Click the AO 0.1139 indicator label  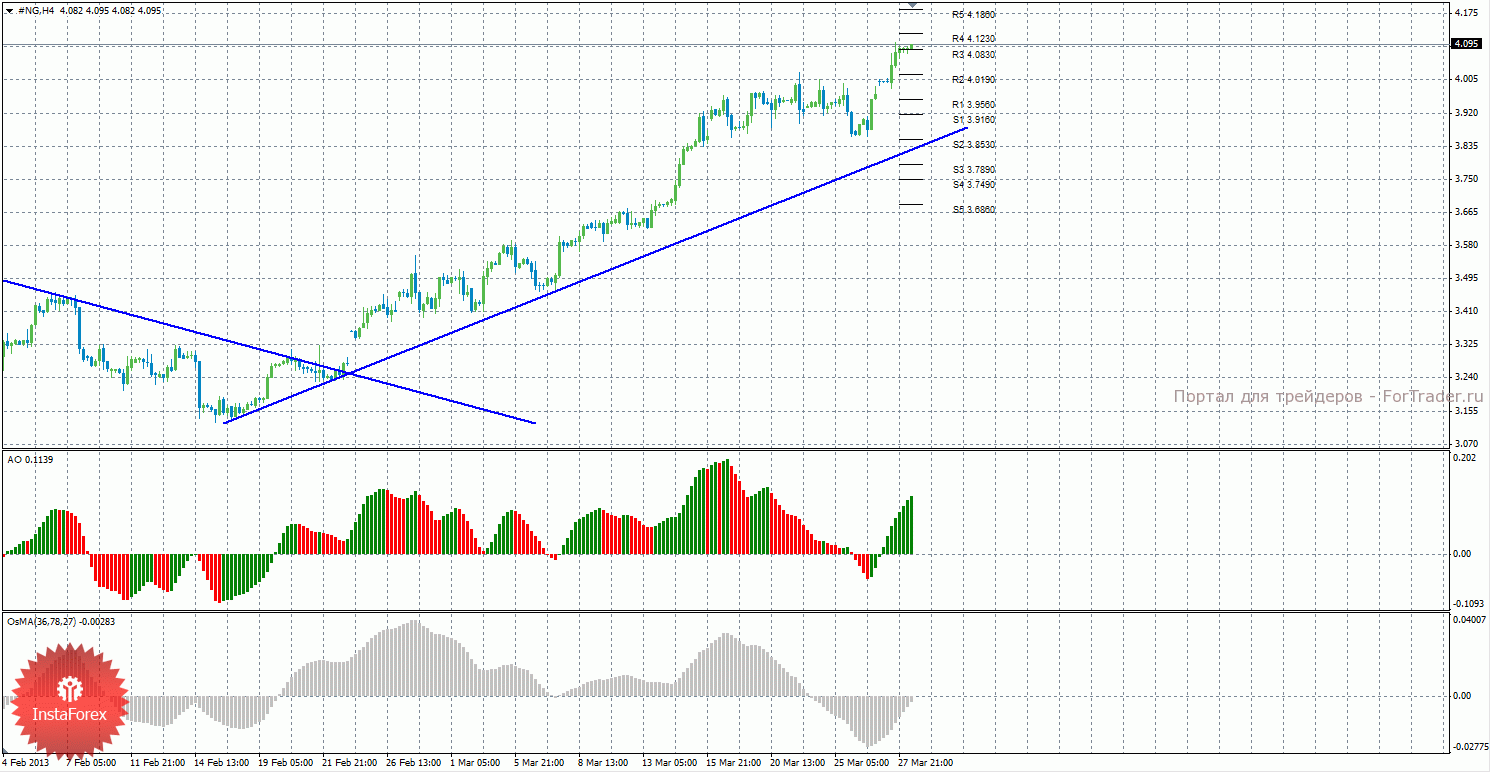coord(30,460)
